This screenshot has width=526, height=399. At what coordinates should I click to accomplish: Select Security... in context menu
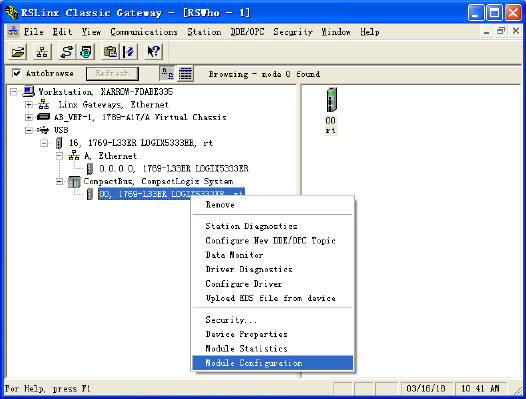(272, 320)
